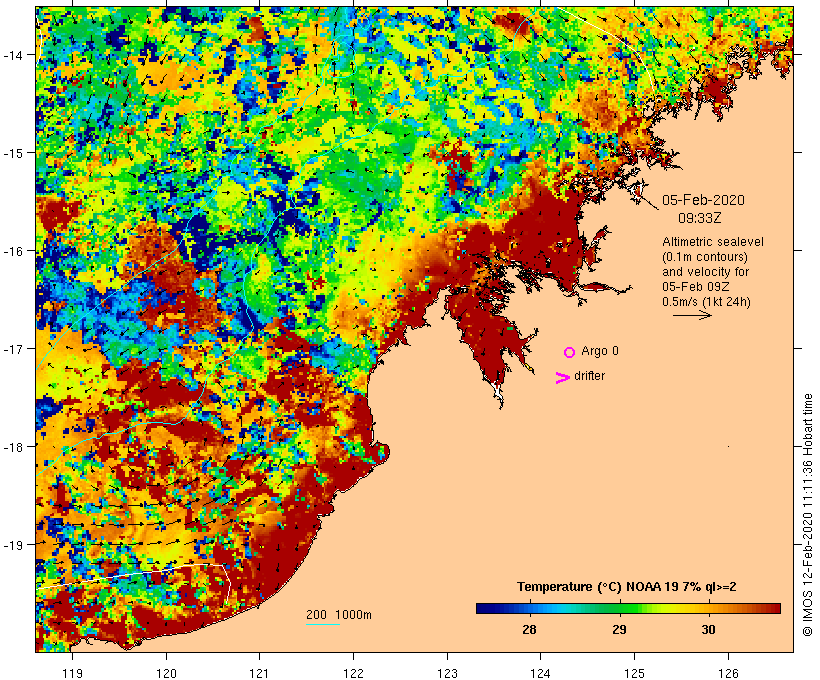The width and height of the screenshot is (820, 680).
Task: Click latitude axis label -16
Action: tap(13, 251)
